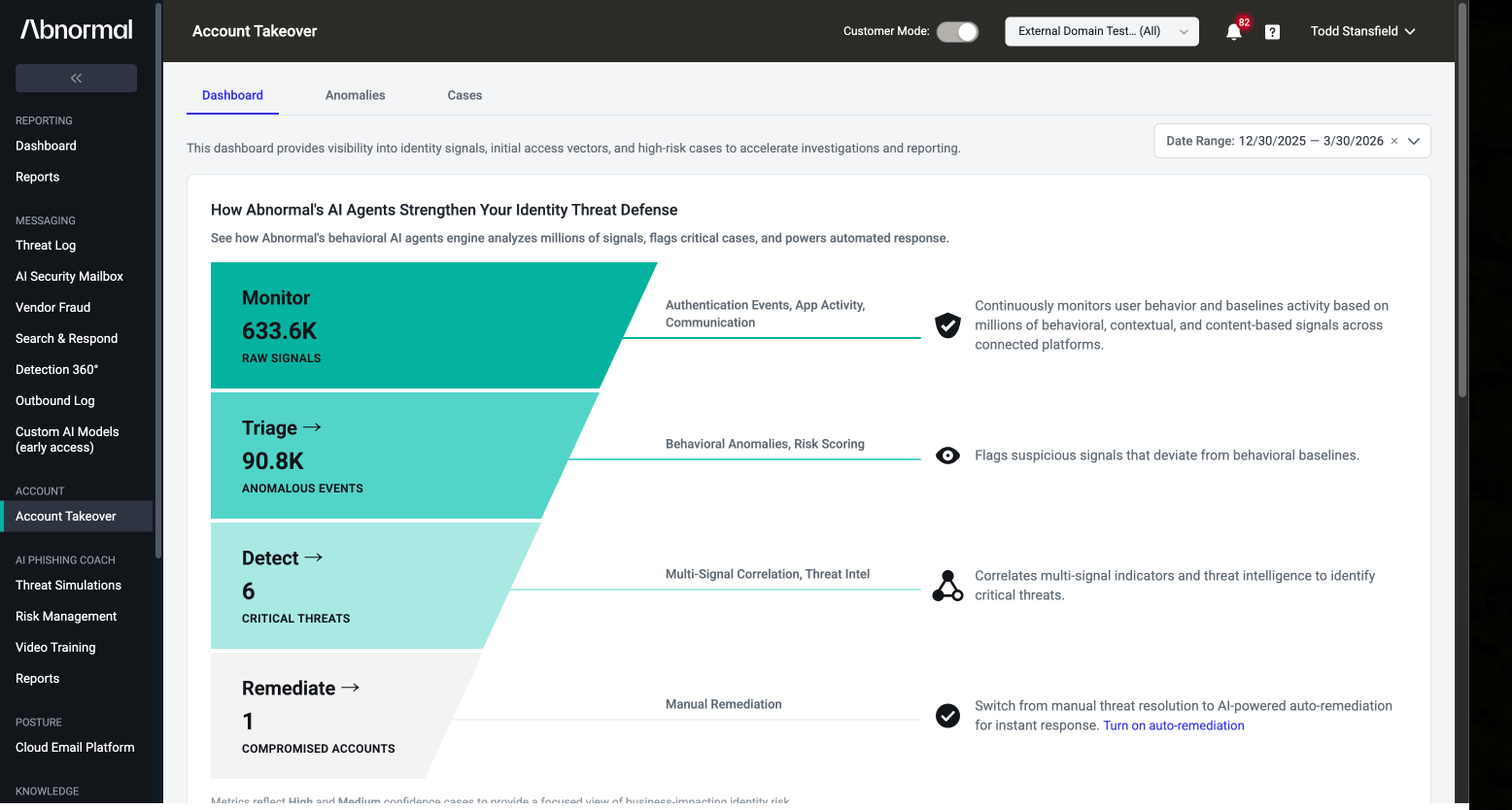Screen dimensions: 1512x810
Task: Collapse sidebar with double chevron icon
Action: (x=76, y=78)
